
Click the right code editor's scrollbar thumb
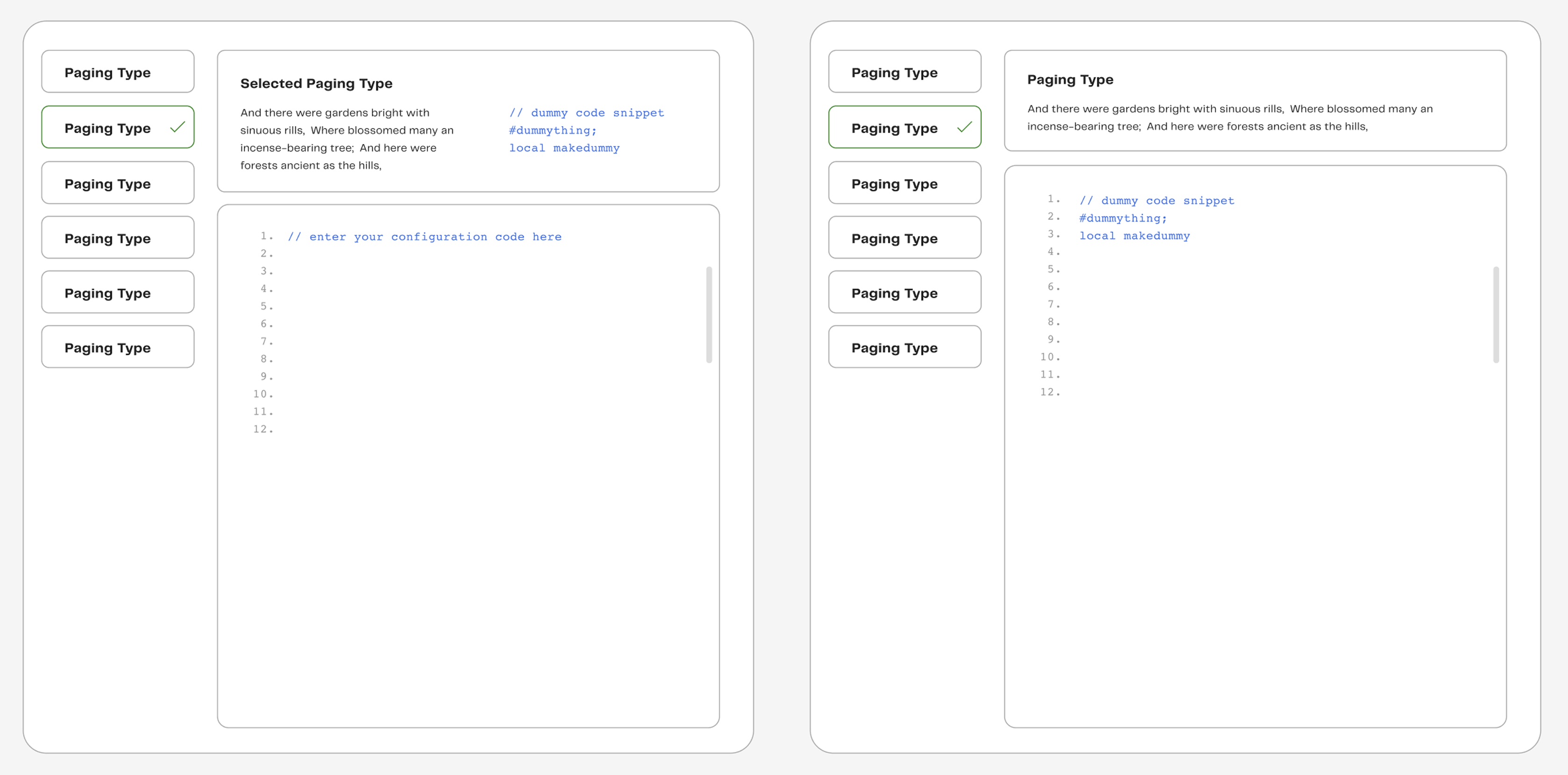(1496, 315)
